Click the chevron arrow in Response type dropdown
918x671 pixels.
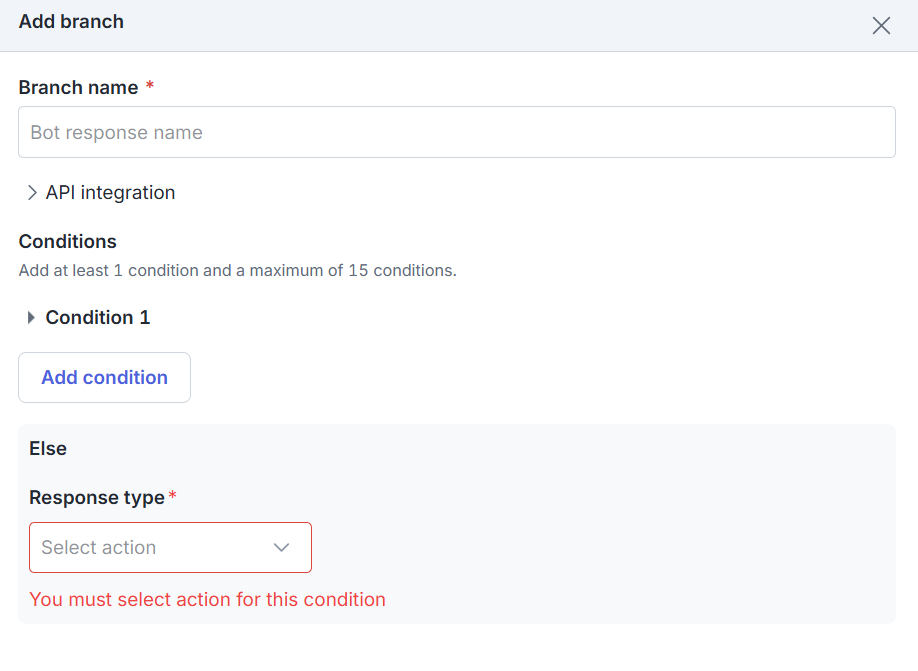282,547
